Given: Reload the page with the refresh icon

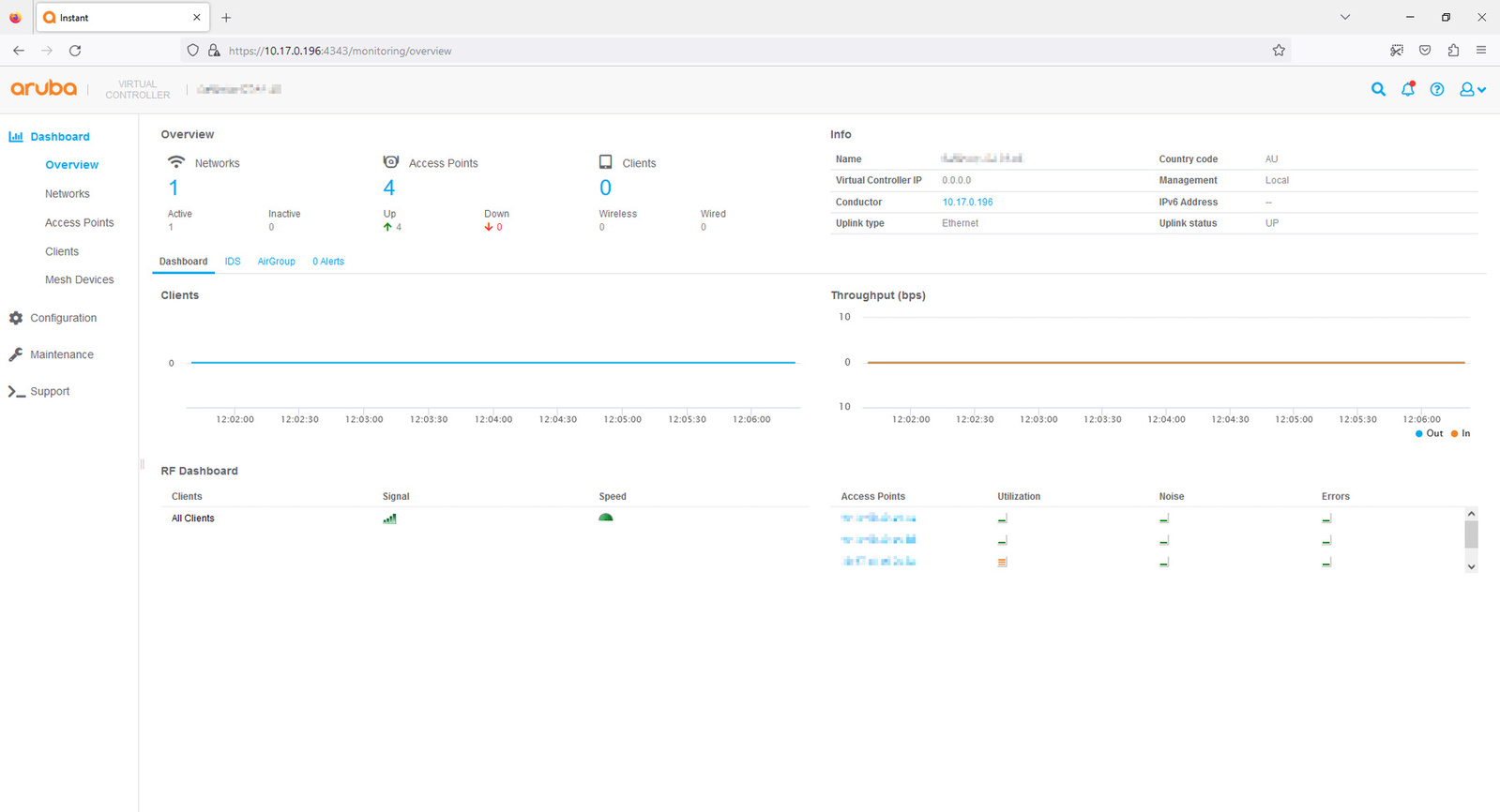Looking at the screenshot, I should tap(75, 51).
